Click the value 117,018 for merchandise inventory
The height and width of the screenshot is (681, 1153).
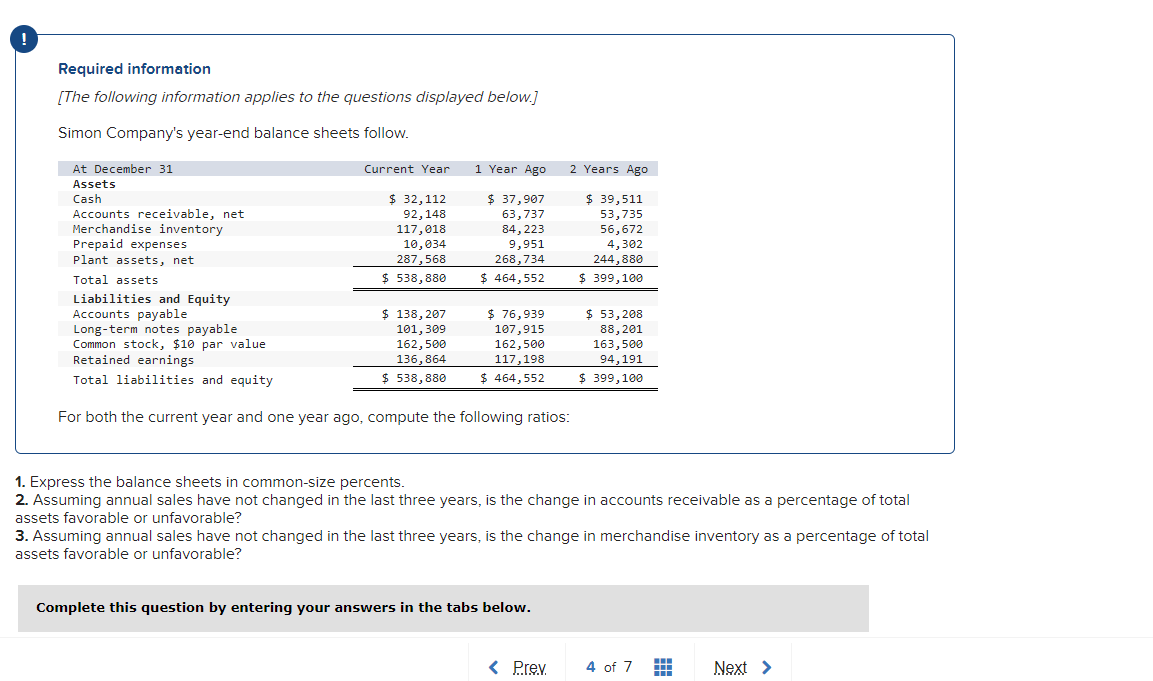pos(421,229)
